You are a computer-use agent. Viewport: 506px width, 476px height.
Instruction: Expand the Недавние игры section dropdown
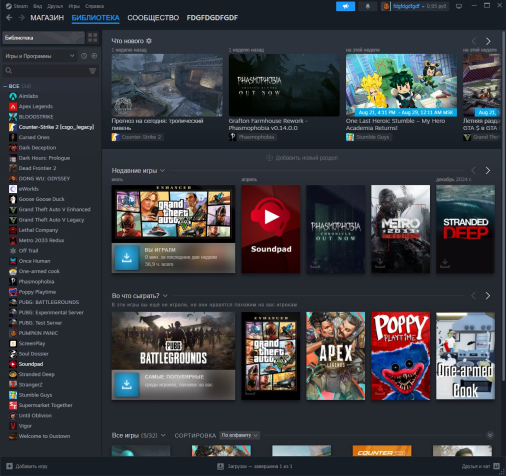[162, 171]
